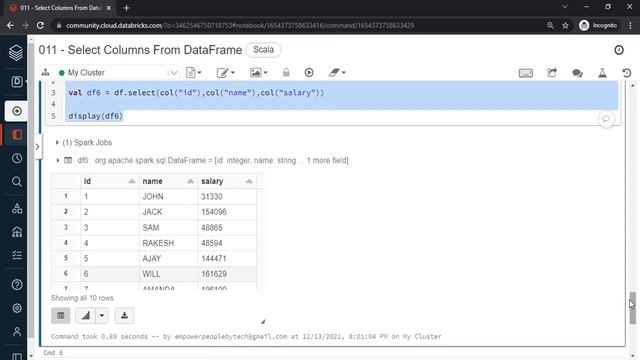Image resolution: width=640 pixels, height=360 pixels.
Task: Select the bar chart view button
Action: pos(85,316)
